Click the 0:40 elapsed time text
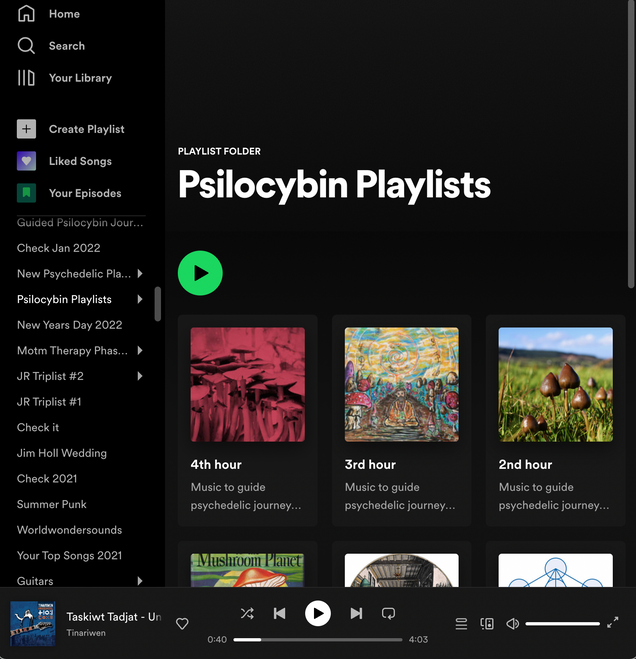Screen dimensions: 636x659 click(217, 640)
